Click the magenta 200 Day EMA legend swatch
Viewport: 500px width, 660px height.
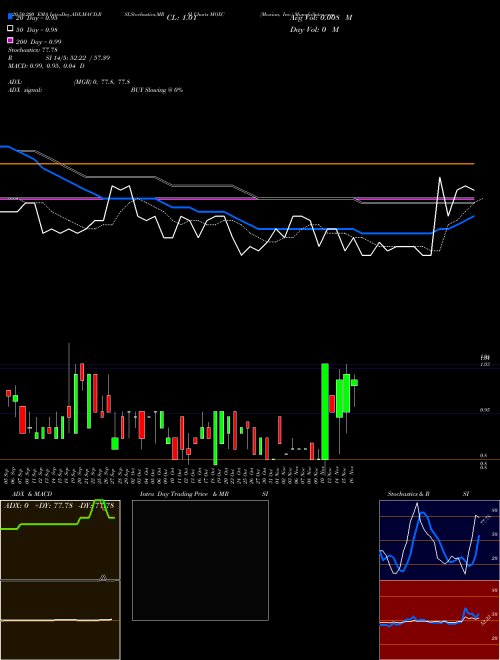click(10, 40)
